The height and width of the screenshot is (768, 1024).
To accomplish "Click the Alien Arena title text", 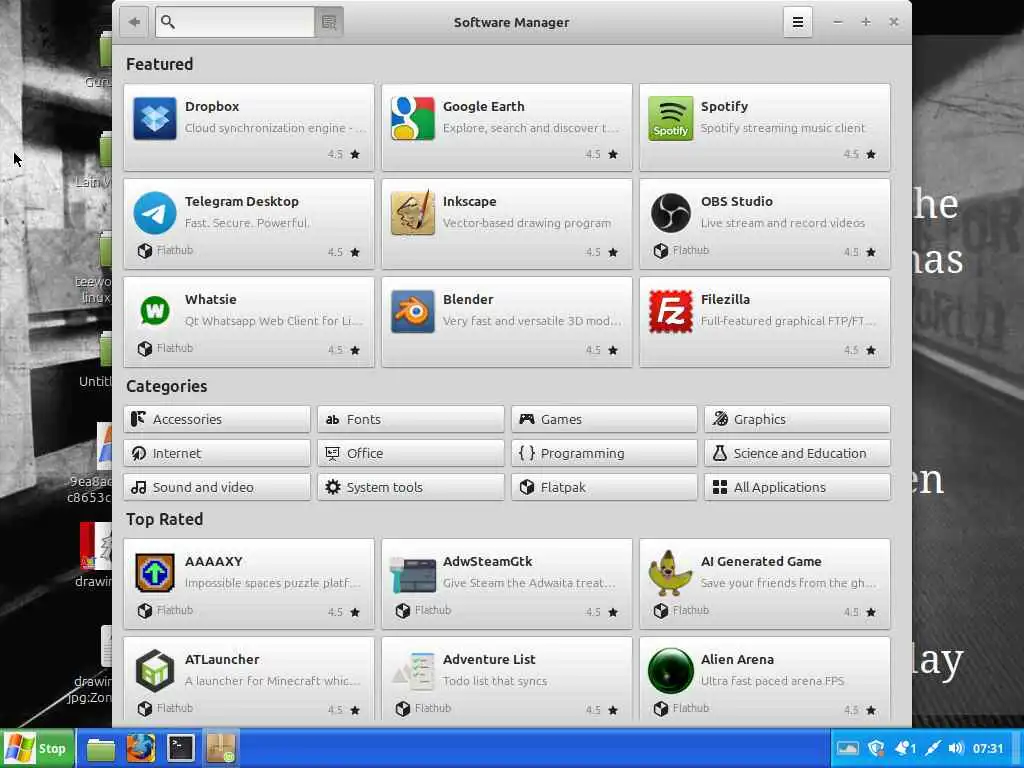I will 737,660.
